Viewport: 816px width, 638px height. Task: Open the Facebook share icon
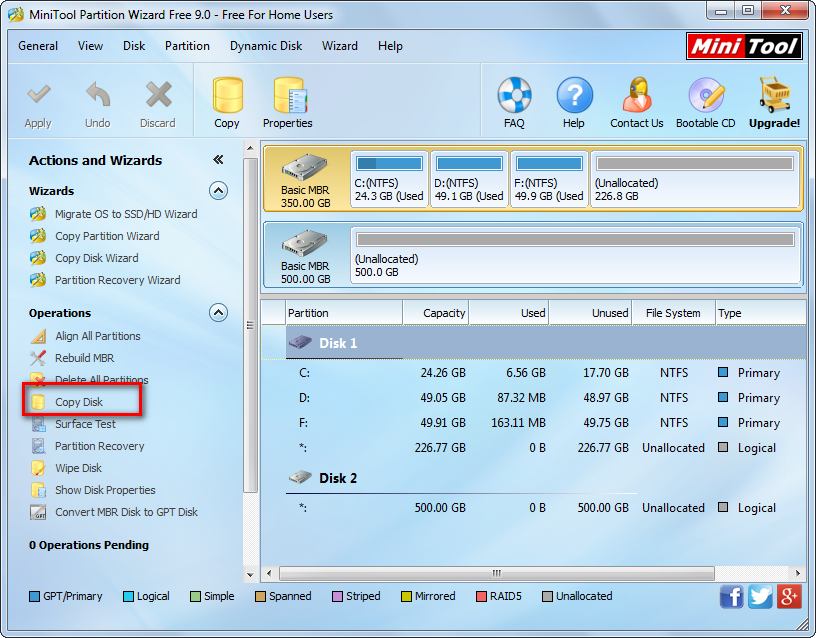pyautogui.click(x=732, y=596)
